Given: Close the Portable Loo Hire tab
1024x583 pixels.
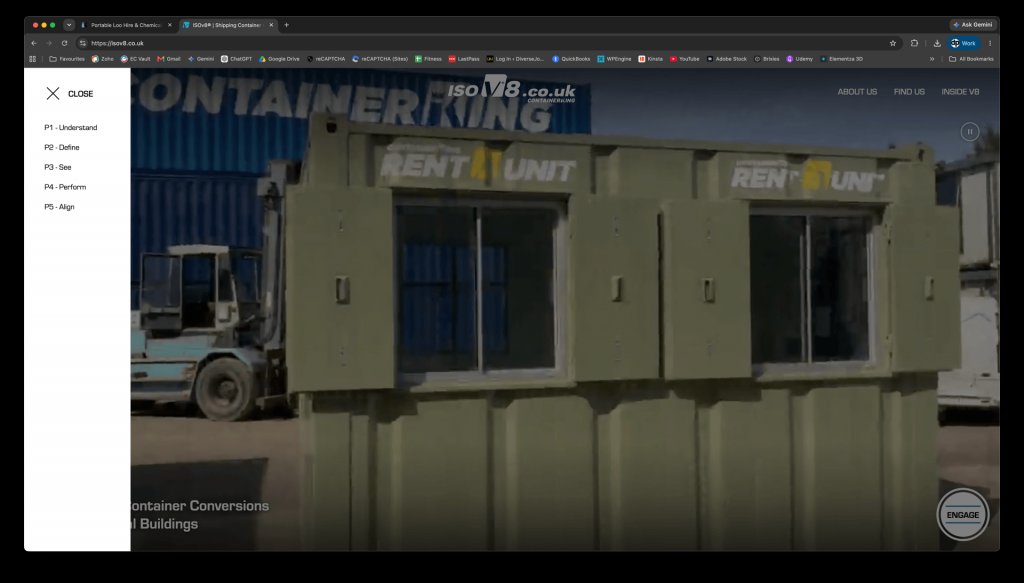Looking at the screenshot, I should pyautogui.click(x=170, y=25).
